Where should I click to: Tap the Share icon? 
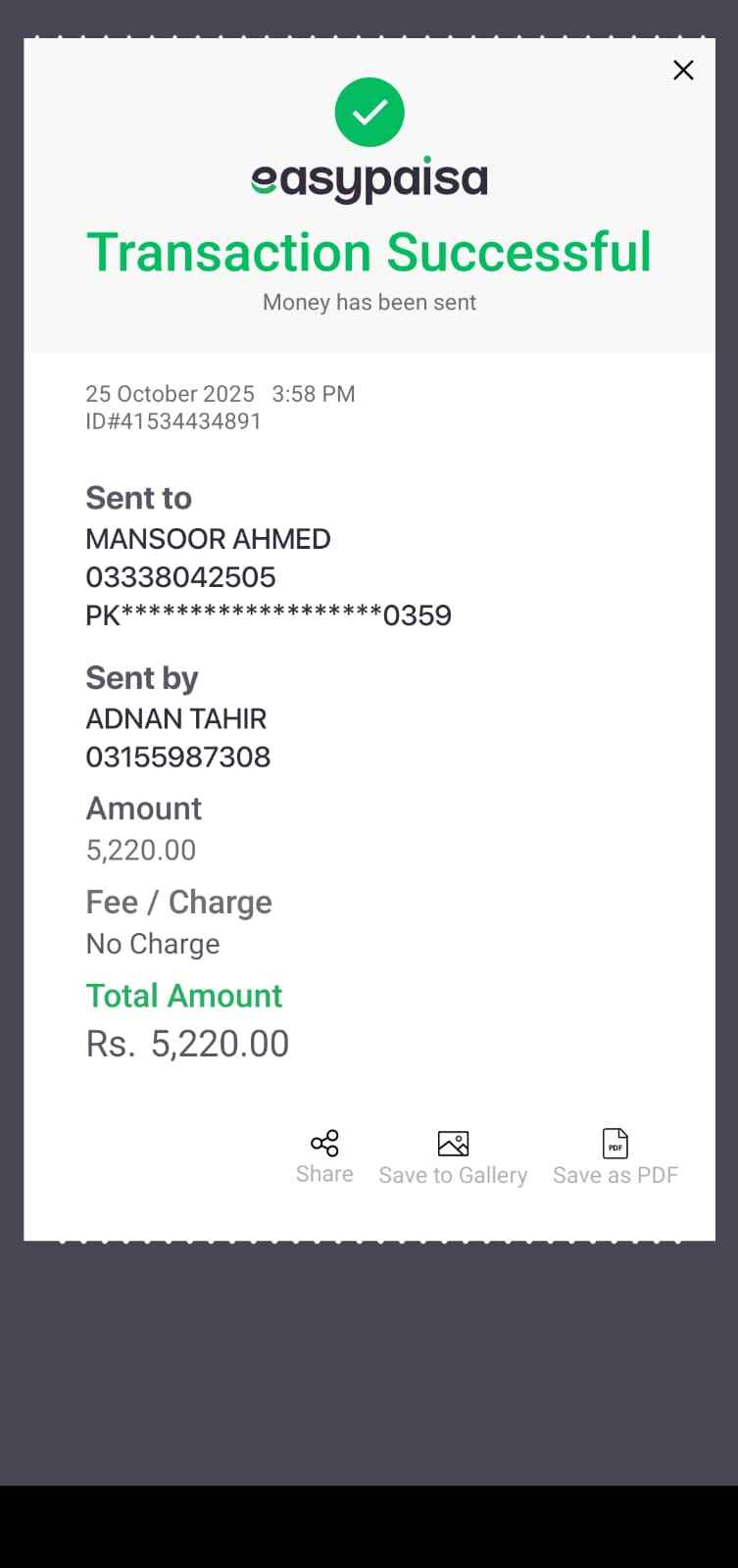324,1143
